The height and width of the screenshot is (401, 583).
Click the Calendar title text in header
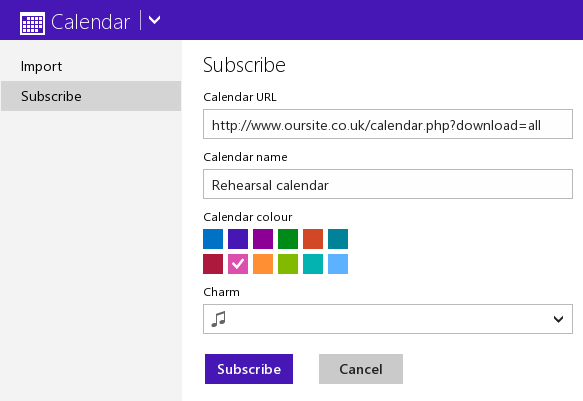[x=90, y=22]
